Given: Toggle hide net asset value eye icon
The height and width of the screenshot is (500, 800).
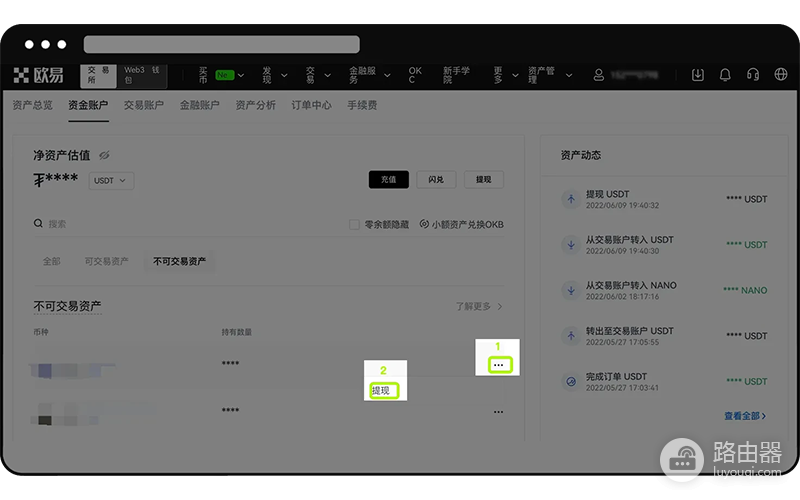Looking at the screenshot, I should pyautogui.click(x=104, y=155).
